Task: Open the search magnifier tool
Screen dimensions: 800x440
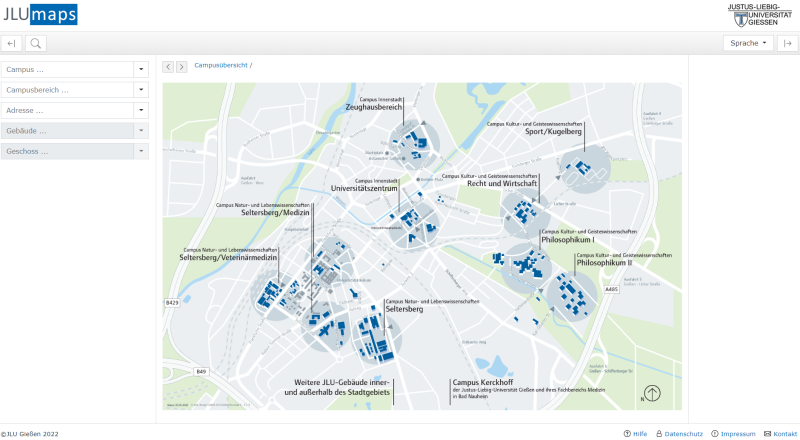Action: pyautogui.click(x=36, y=43)
